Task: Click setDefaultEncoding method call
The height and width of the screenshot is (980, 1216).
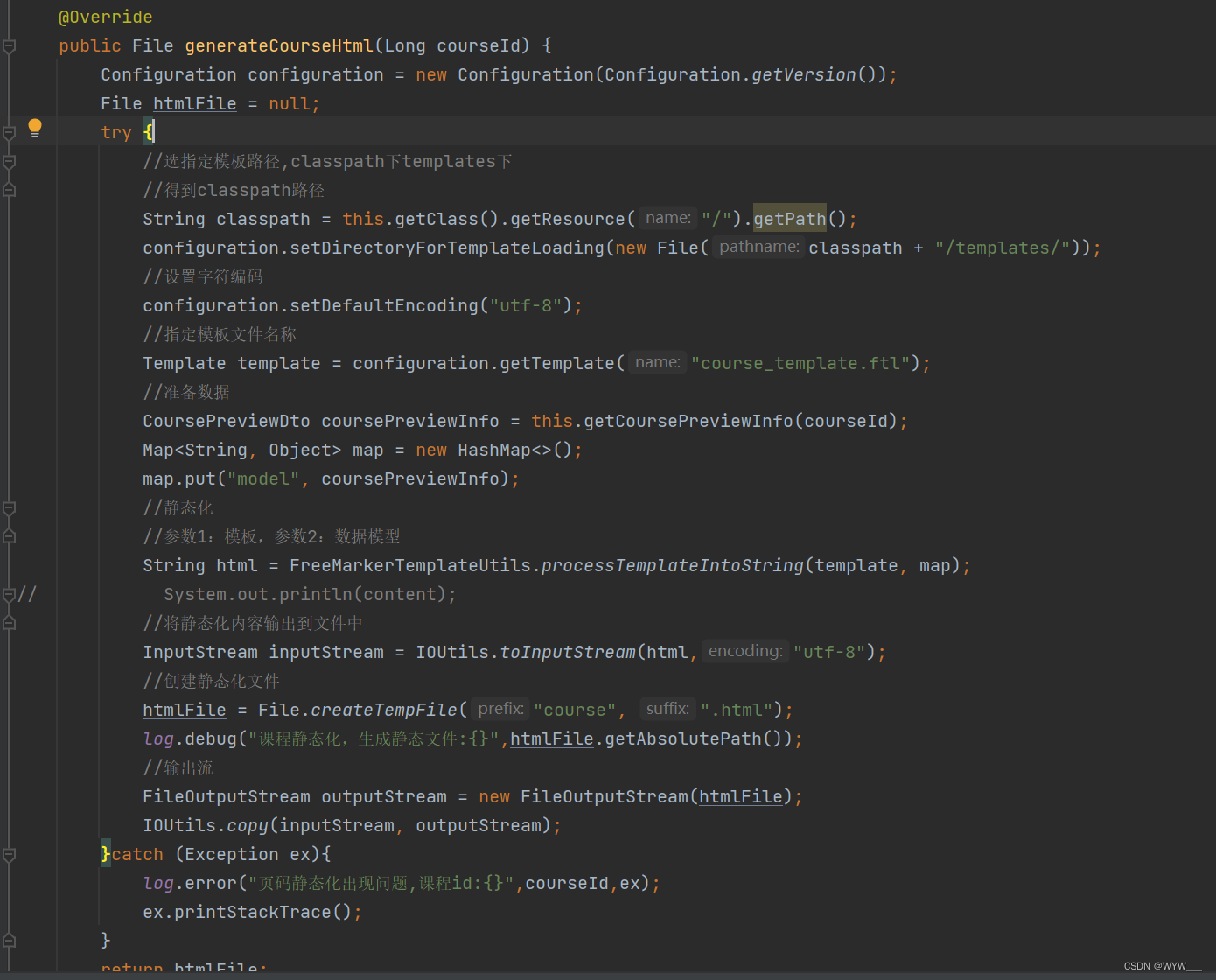Action: pos(384,305)
